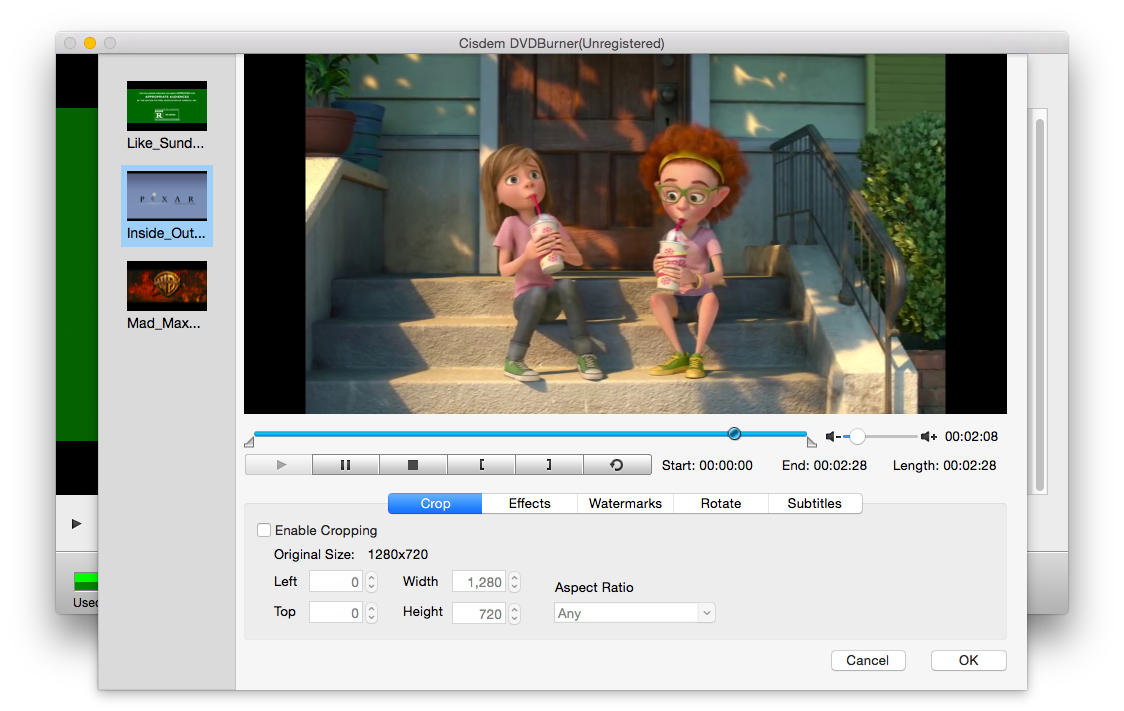The height and width of the screenshot is (711, 1124).
Task: Click the video preview area
Action: click(625, 234)
